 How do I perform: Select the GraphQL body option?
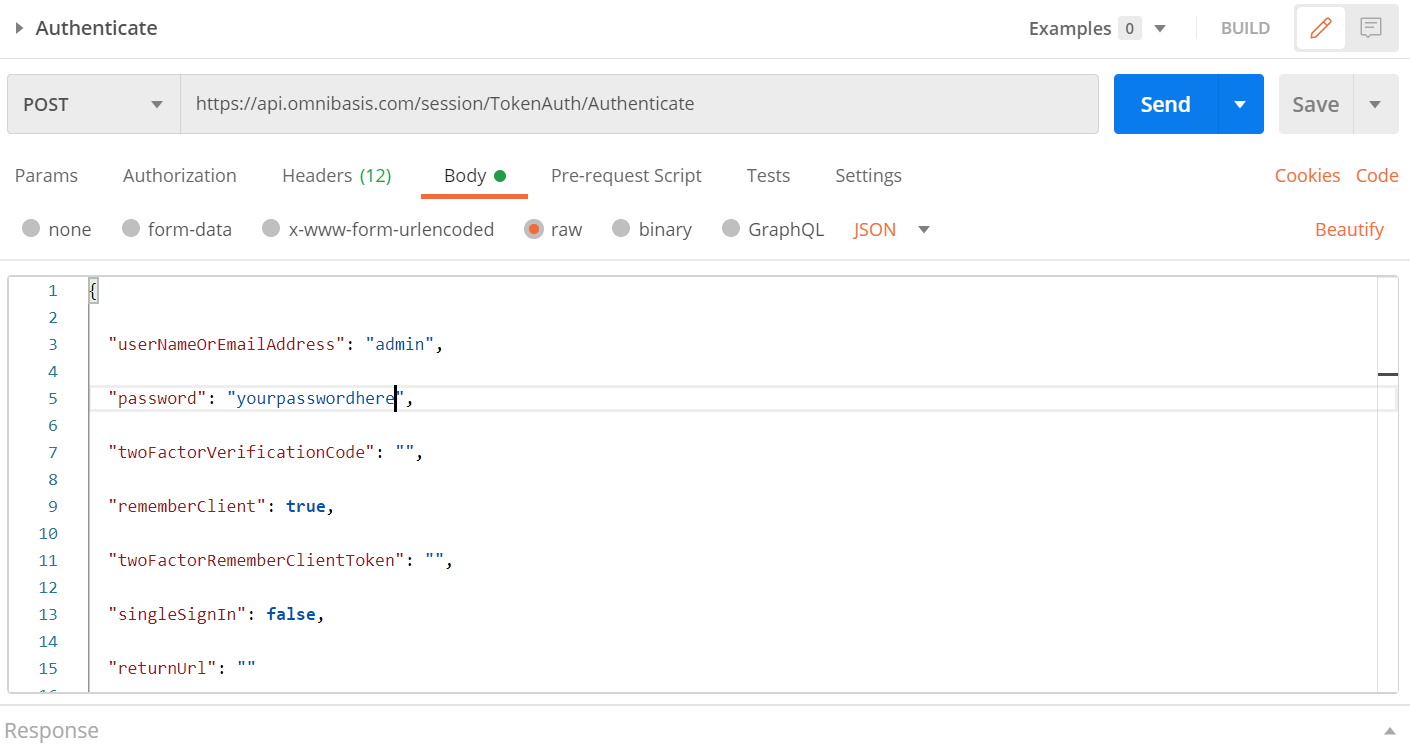point(731,229)
